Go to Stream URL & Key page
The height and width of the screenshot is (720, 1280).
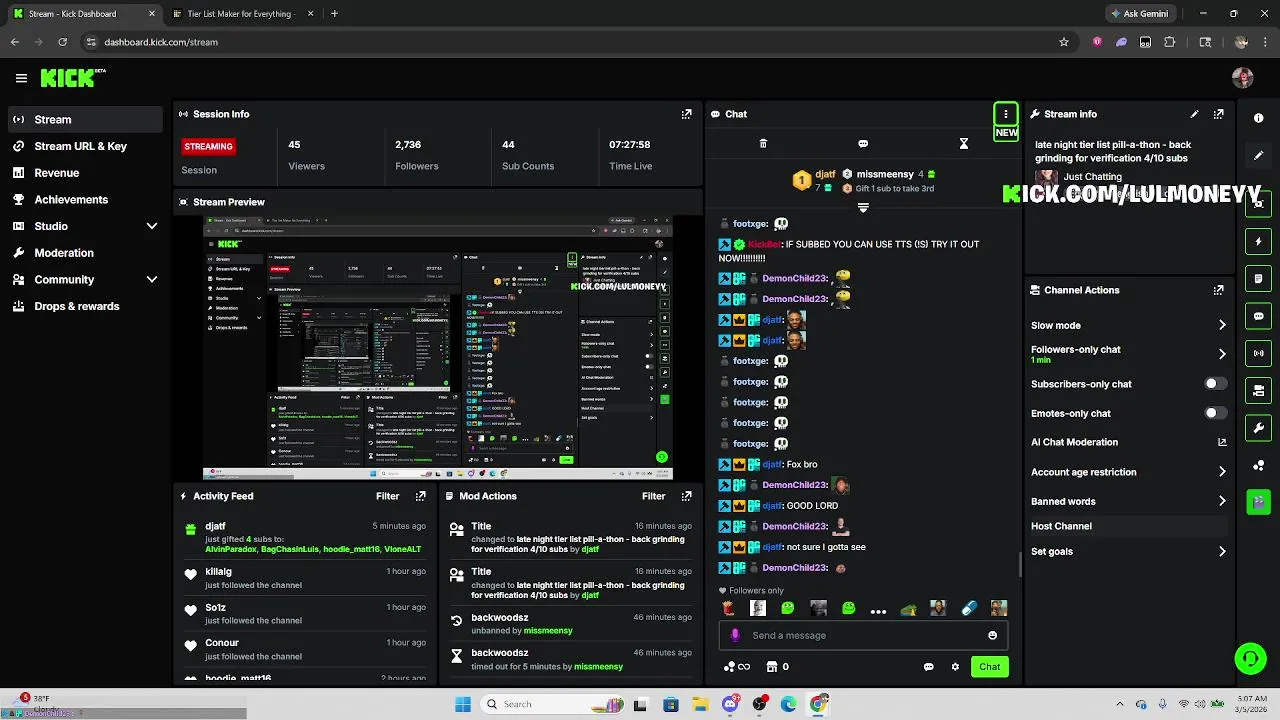[x=85, y=146]
